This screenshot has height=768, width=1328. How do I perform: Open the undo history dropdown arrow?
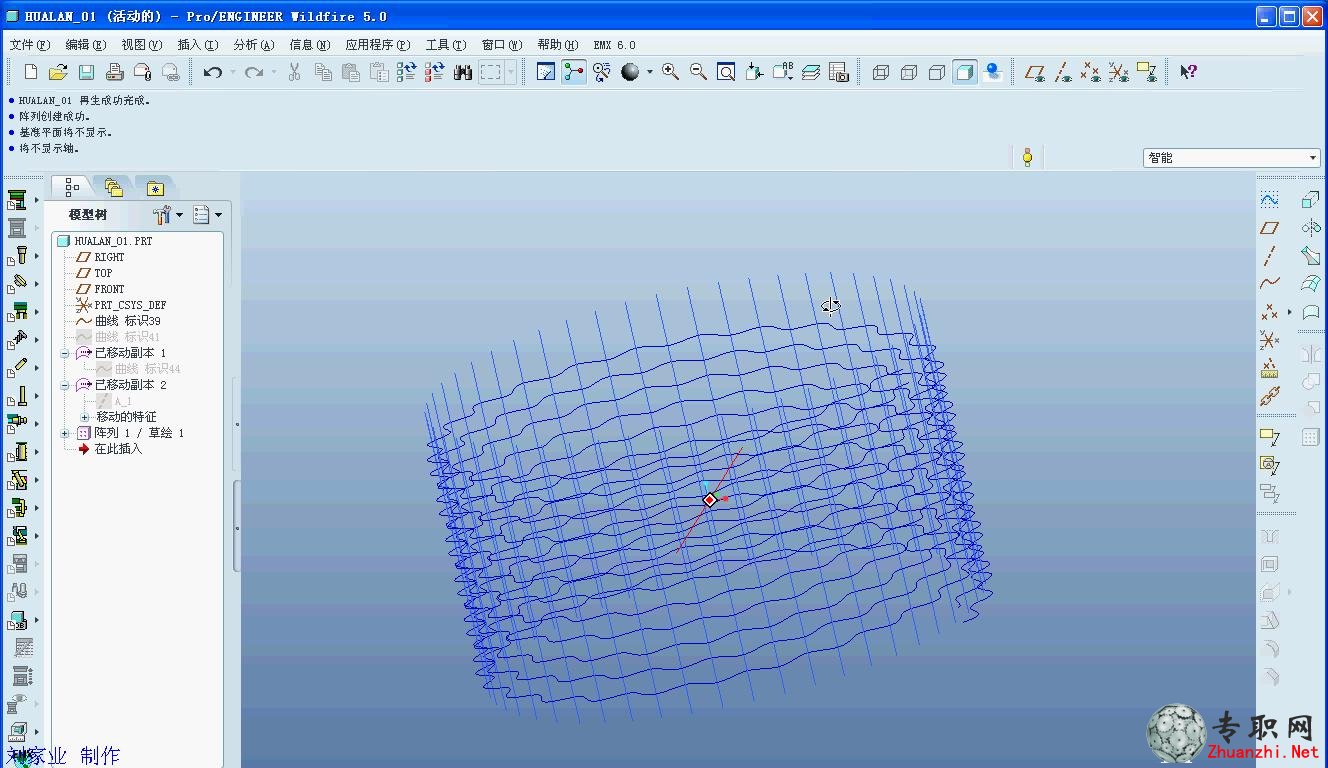(x=233, y=72)
